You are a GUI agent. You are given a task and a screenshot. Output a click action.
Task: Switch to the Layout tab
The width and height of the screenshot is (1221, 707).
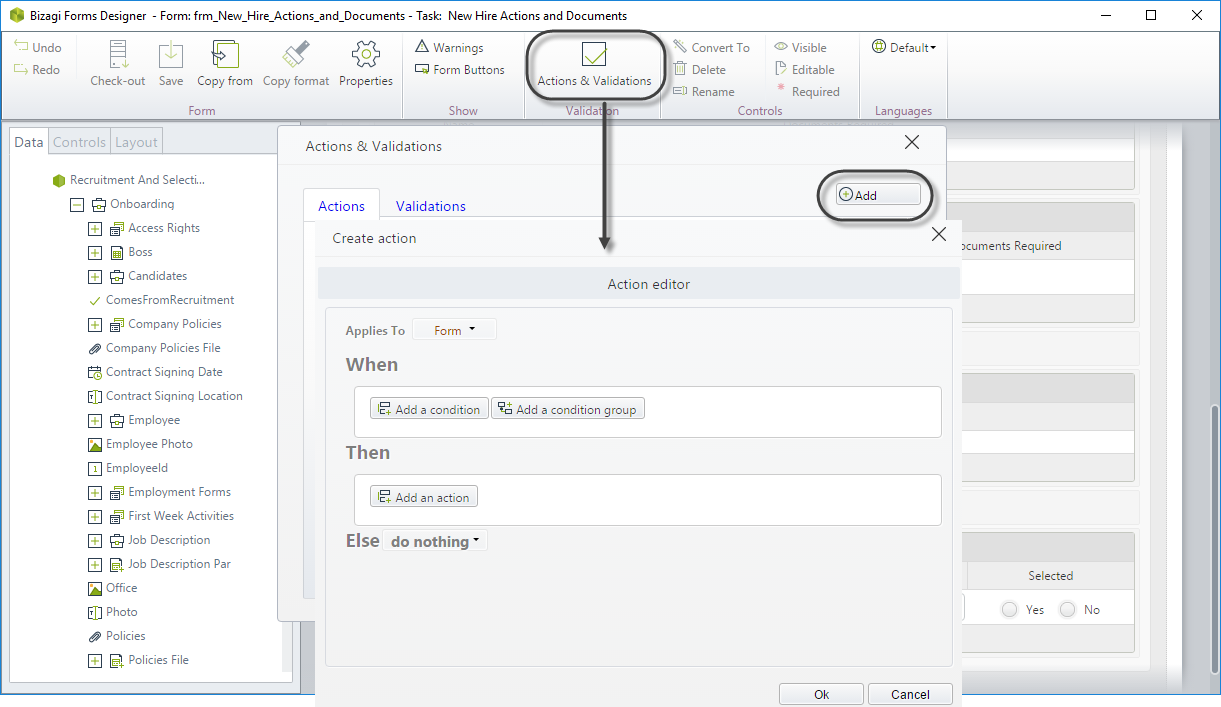pyautogui.click(x=136, y=142)
